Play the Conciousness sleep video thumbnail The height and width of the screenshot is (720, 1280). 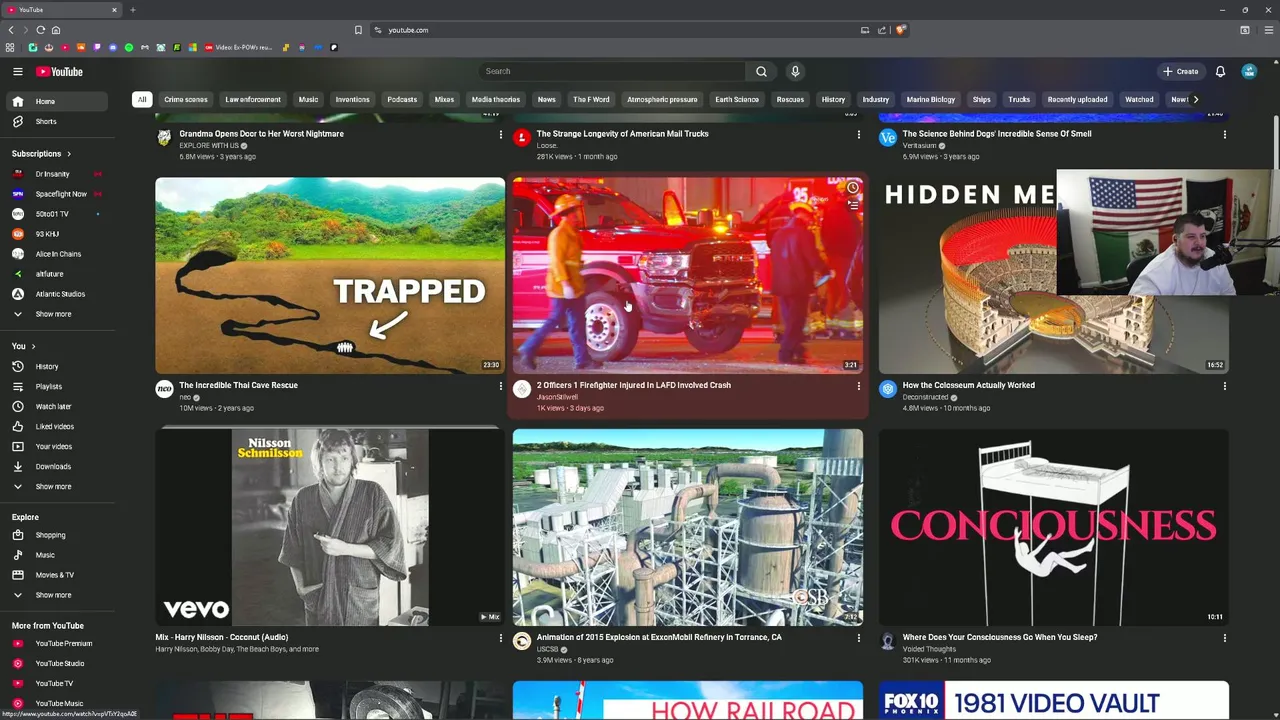(x=1053, y=527)
